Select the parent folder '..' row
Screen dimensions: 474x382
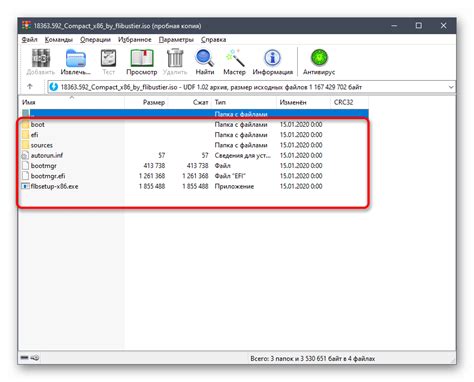[195, 114]
